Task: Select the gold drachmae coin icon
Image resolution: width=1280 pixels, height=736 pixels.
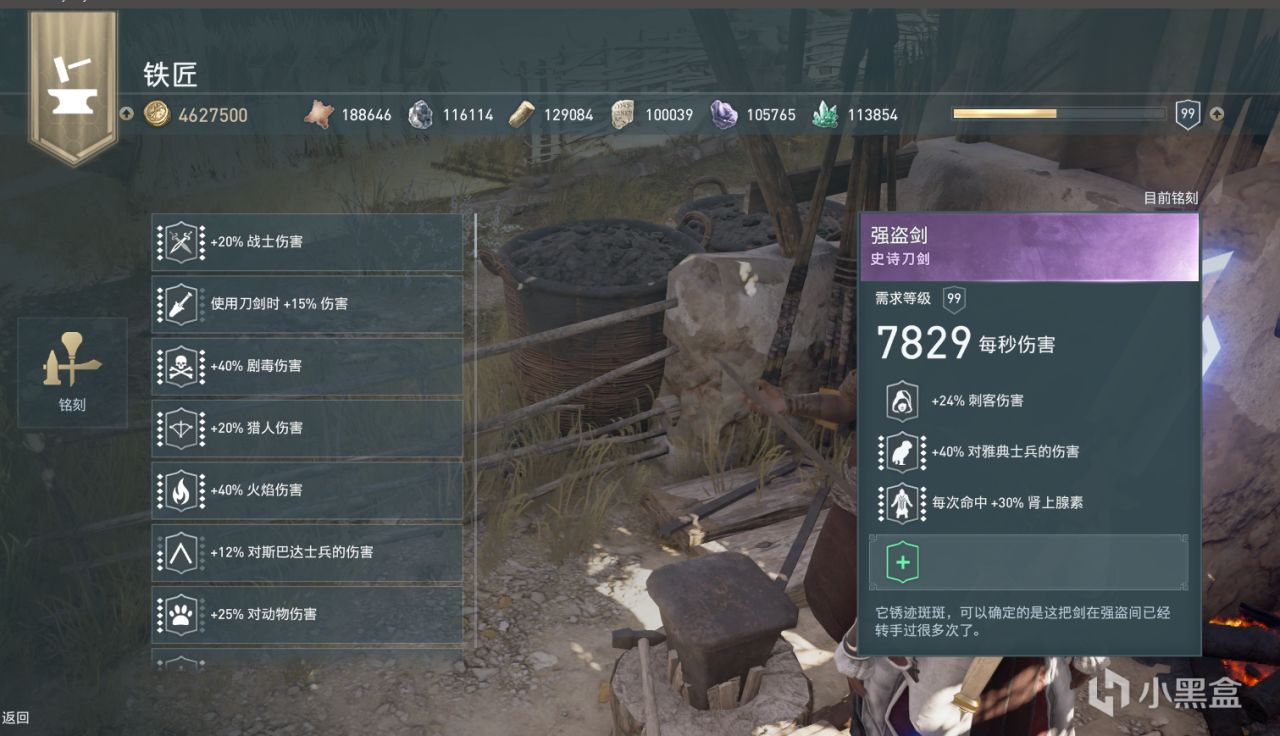Action: coord(157,115)
